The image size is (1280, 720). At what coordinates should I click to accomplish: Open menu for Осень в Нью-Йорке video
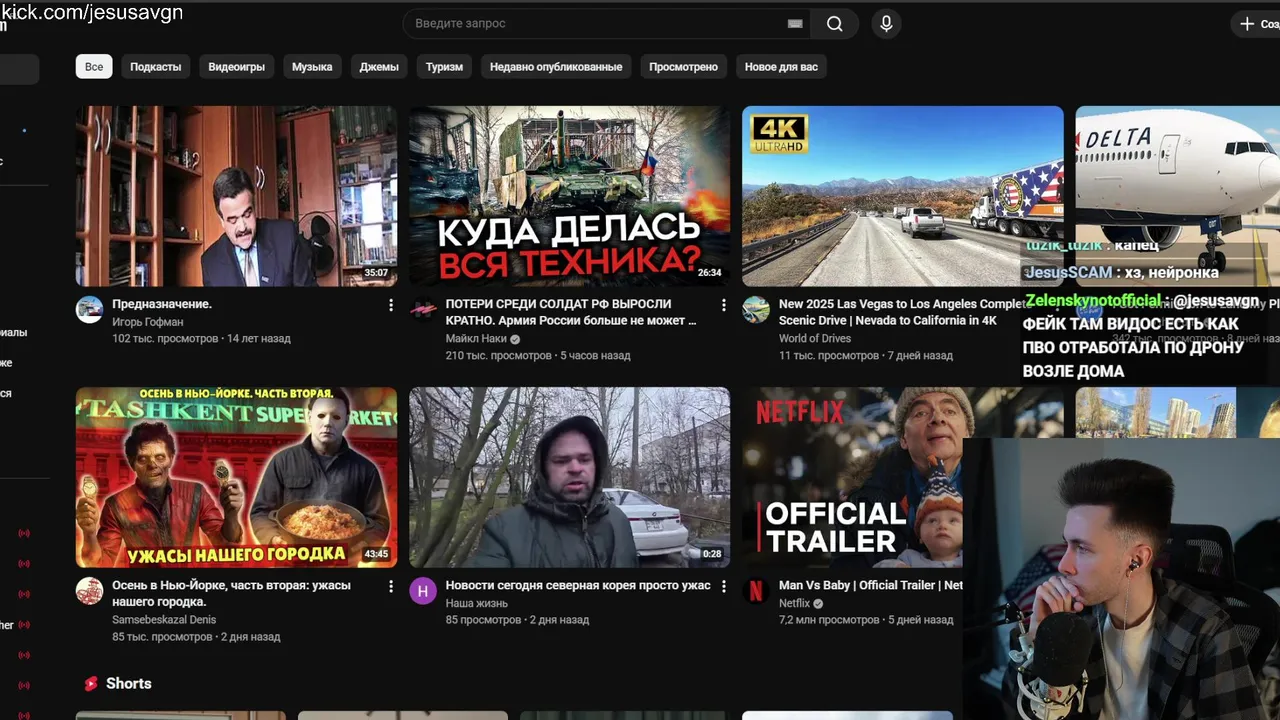(x=391, y=586)
